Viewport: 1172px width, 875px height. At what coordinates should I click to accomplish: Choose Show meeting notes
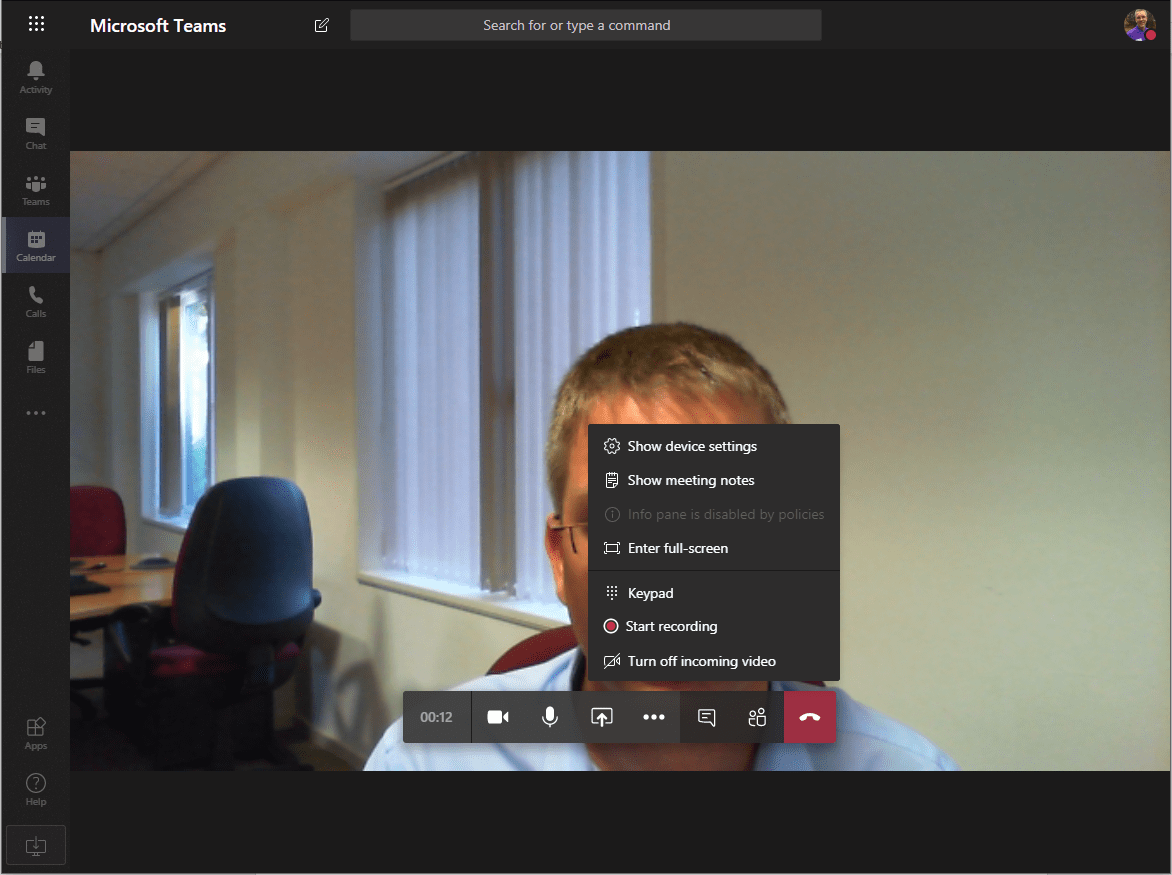pyautogui.click(x=714, y=480)
